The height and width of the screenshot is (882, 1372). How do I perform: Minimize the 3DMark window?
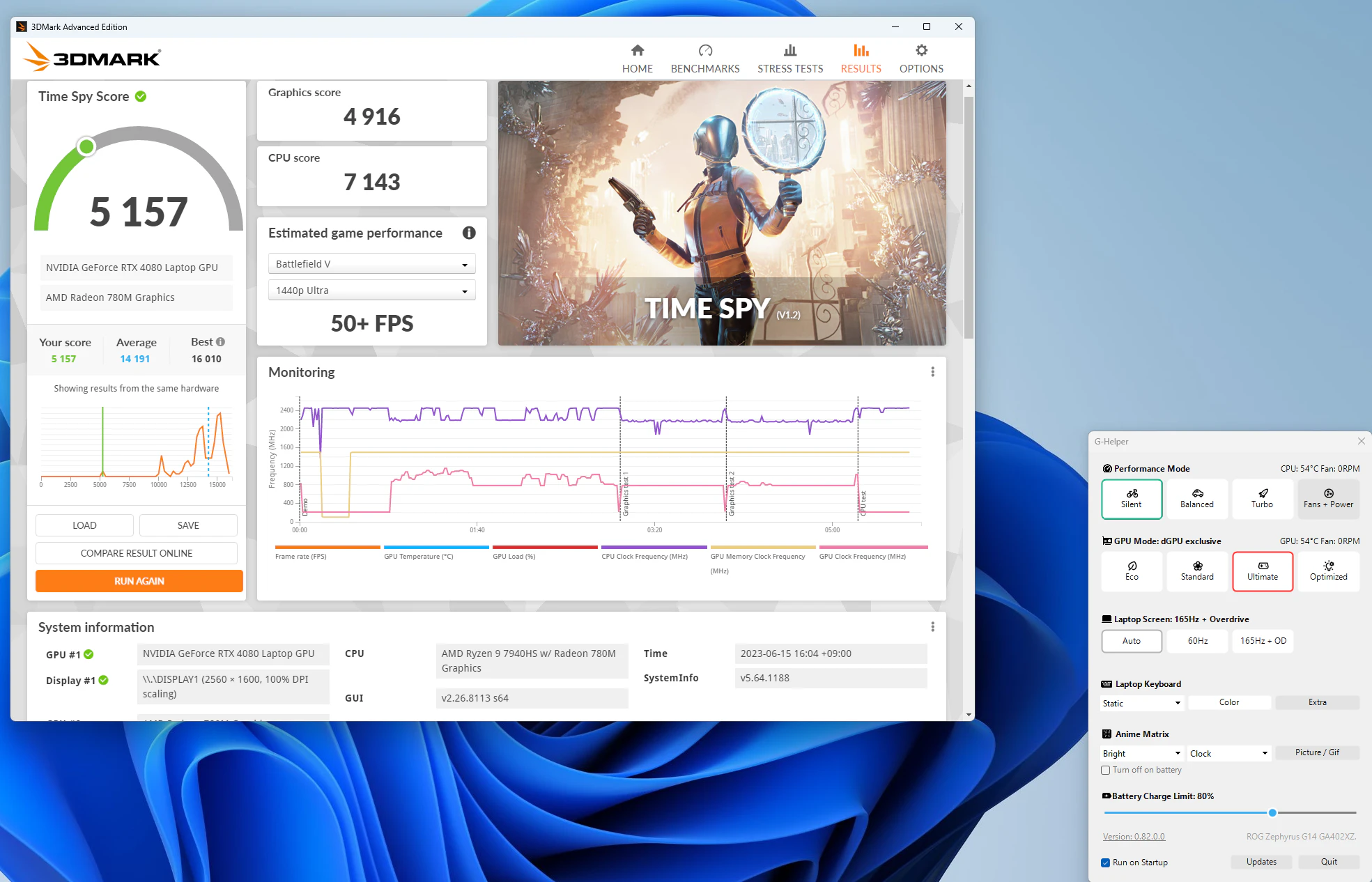[895, 26]
